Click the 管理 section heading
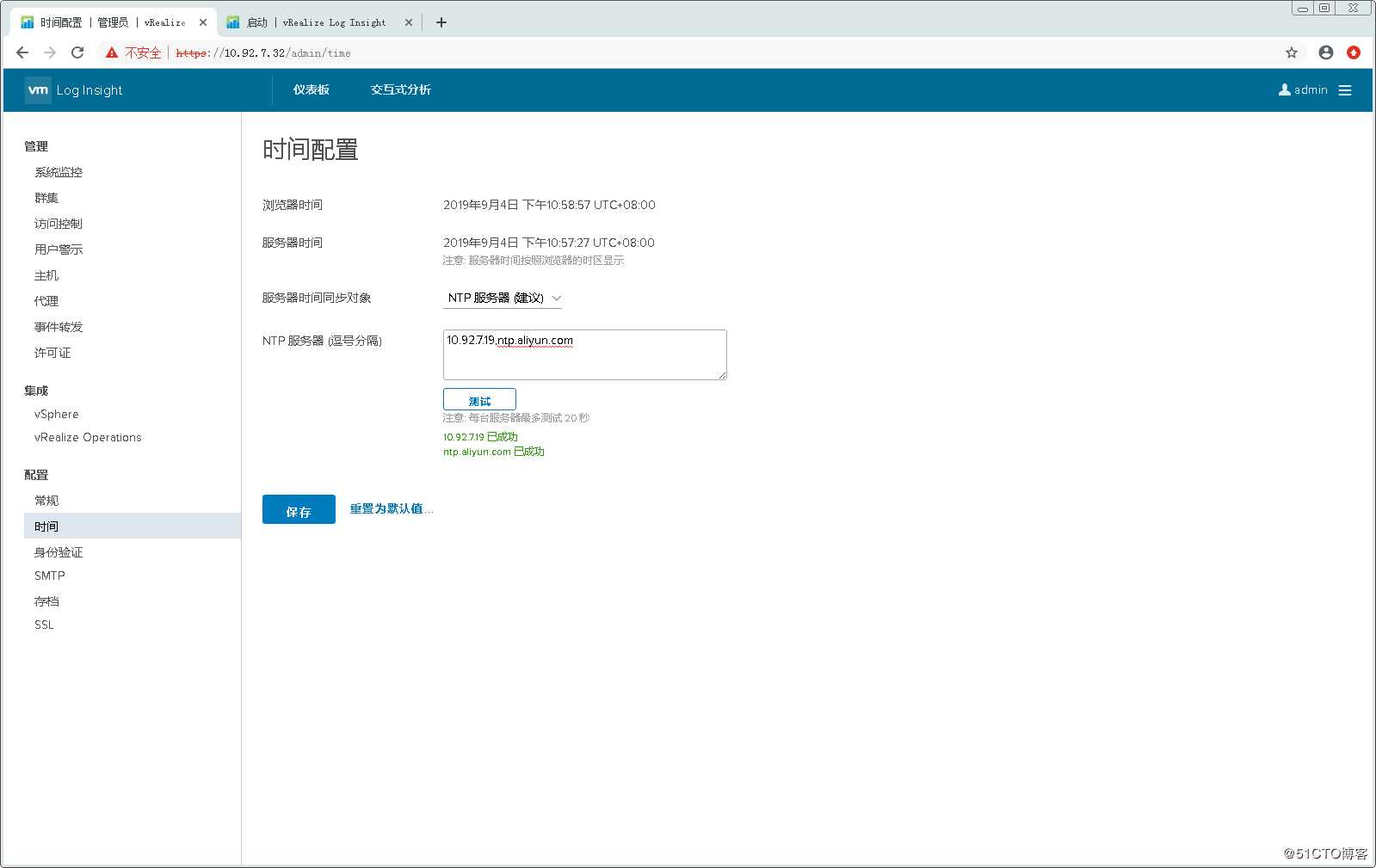Viewport: 1376px width, 868px height. point(36,146)
